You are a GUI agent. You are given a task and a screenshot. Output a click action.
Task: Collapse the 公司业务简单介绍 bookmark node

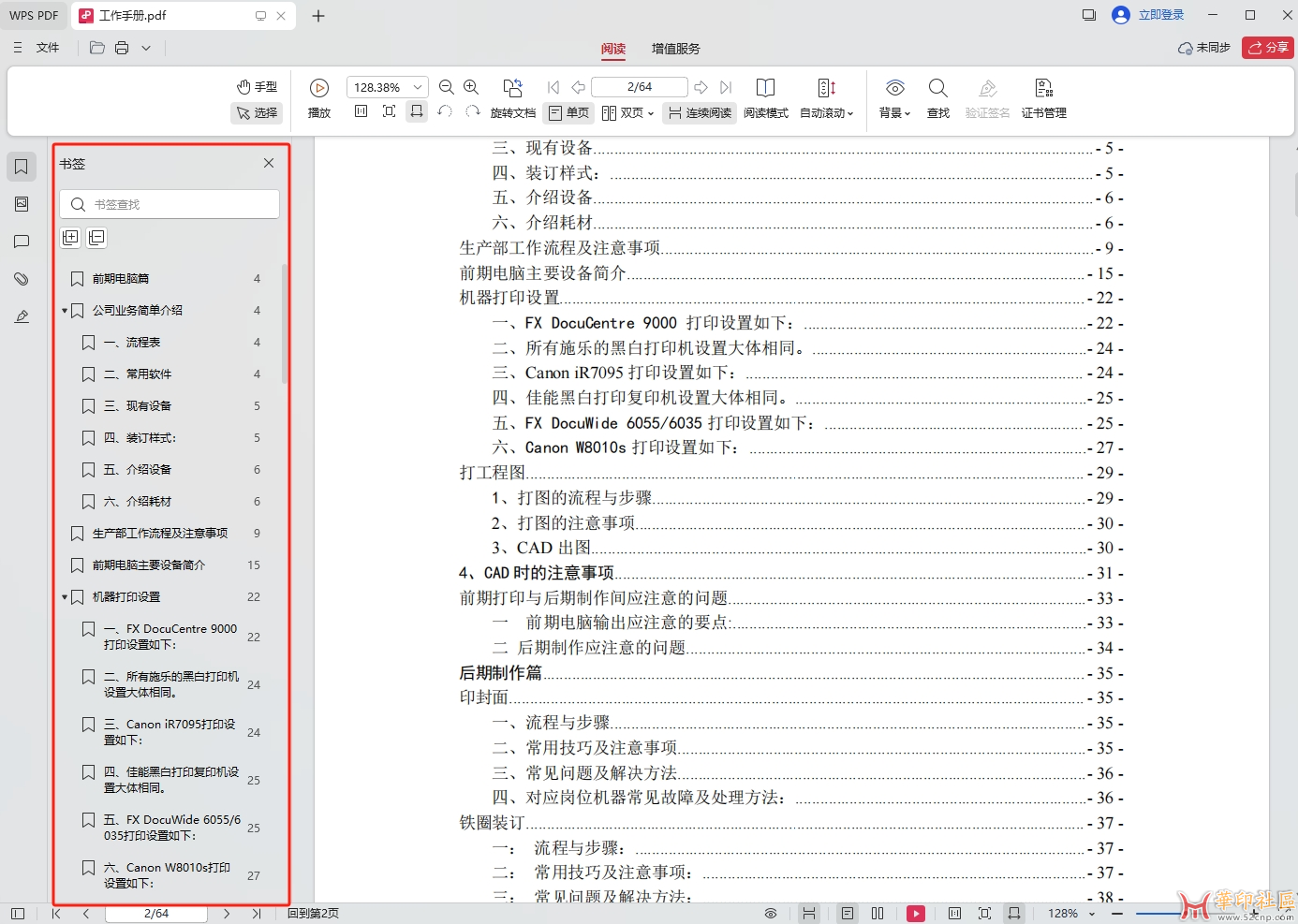coord(65,311)
